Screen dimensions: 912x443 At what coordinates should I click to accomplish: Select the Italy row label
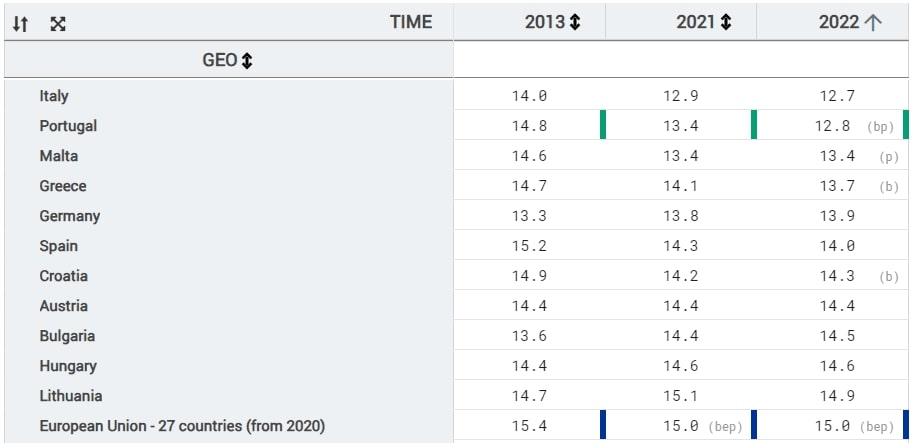pos(54,96)
